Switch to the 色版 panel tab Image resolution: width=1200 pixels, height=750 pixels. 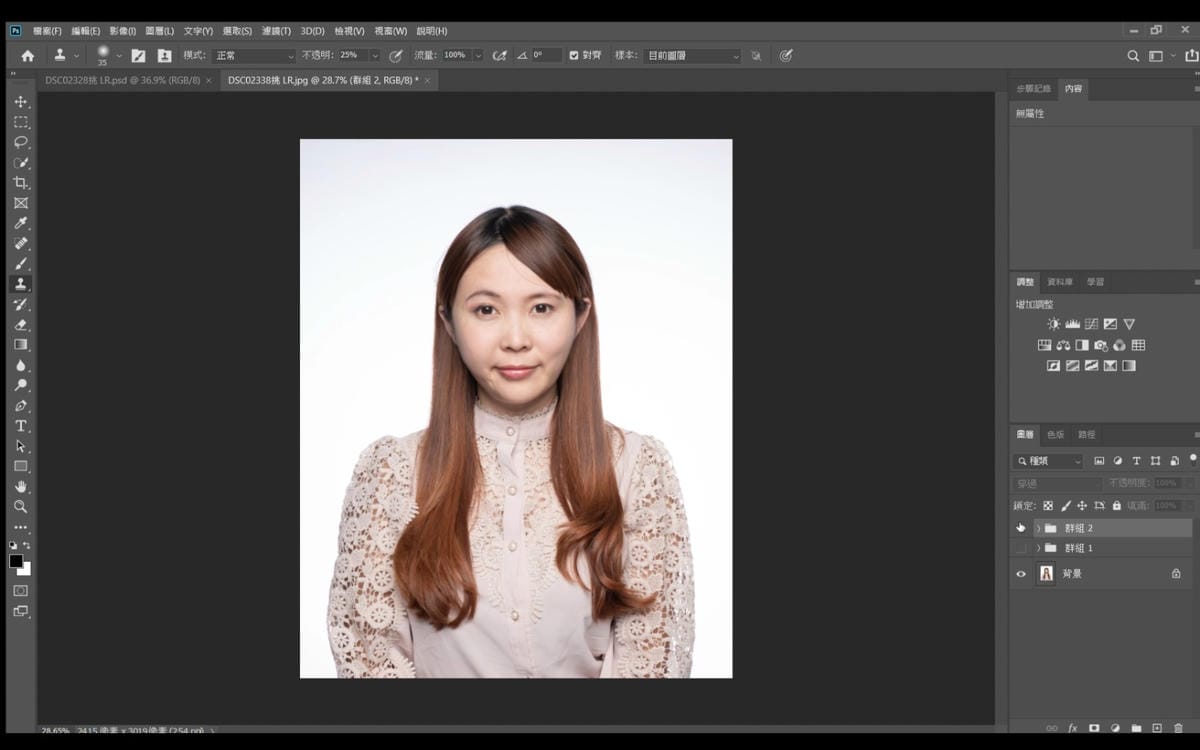(1056, 435)
